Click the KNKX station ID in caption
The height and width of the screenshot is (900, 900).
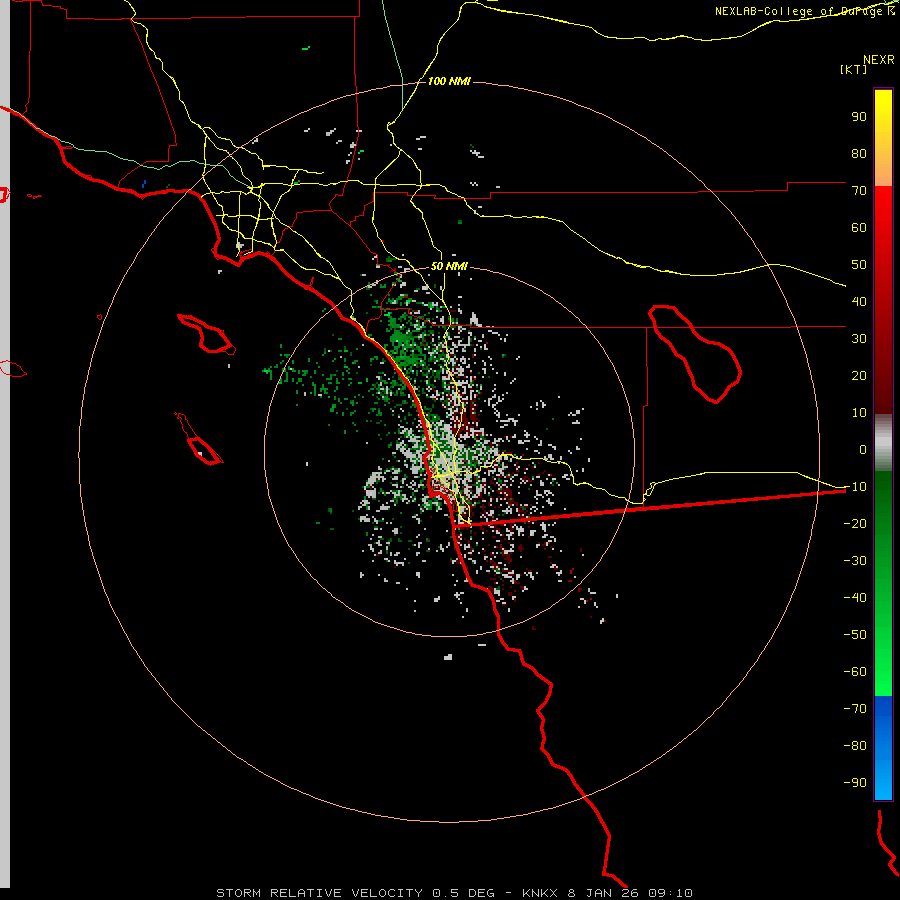(541, 893)
